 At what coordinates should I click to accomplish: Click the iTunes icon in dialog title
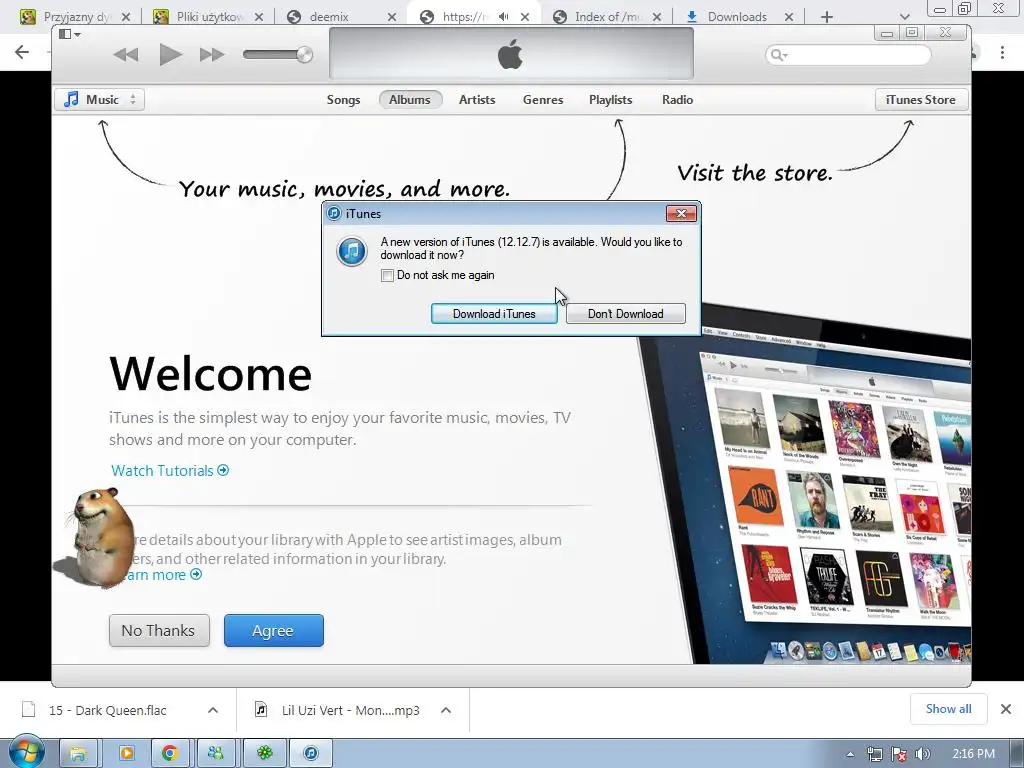coord(334,214)
